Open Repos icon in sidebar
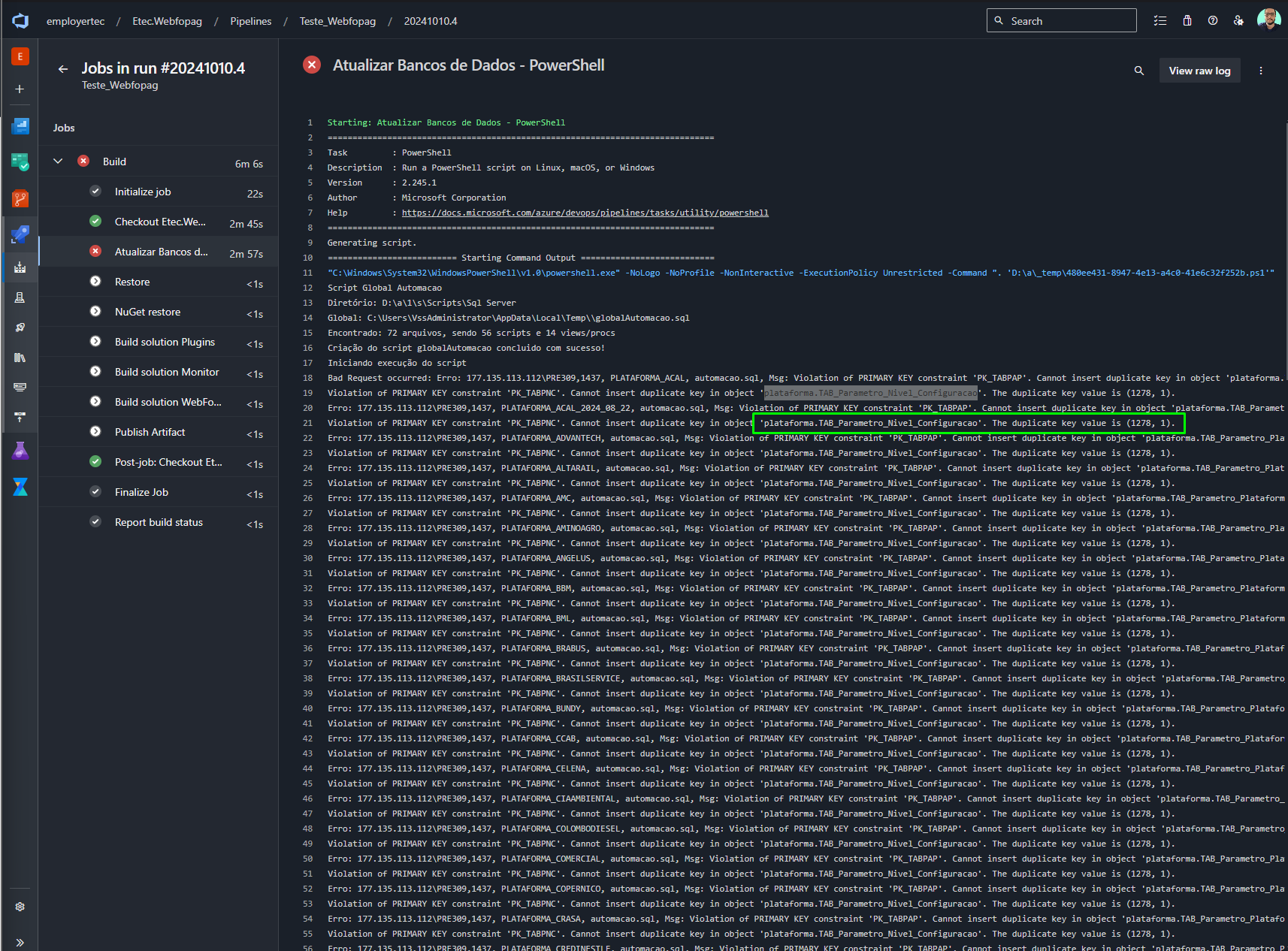 tap(20, 198)
